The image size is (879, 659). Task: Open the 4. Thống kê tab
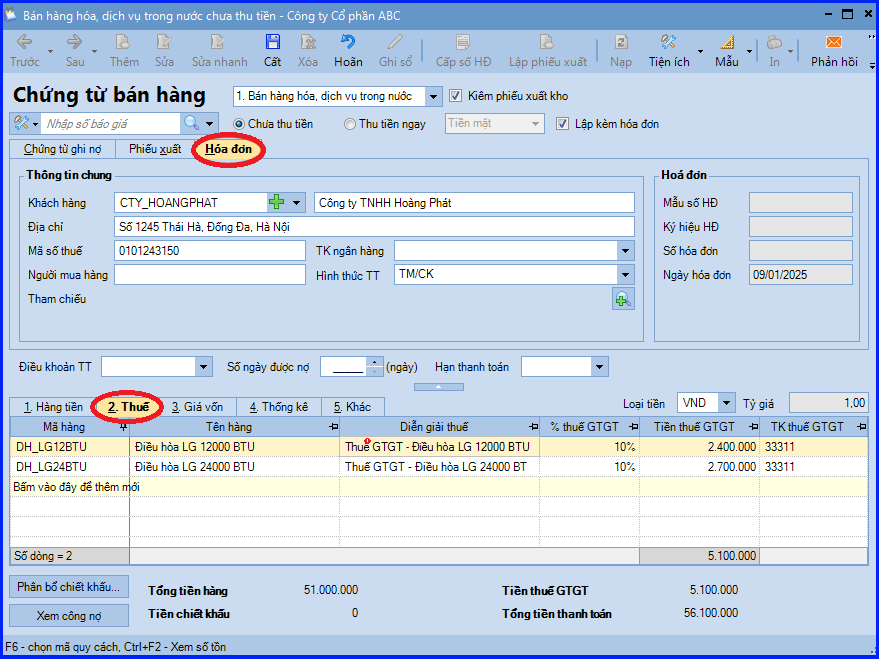click(x=279, y=407)
